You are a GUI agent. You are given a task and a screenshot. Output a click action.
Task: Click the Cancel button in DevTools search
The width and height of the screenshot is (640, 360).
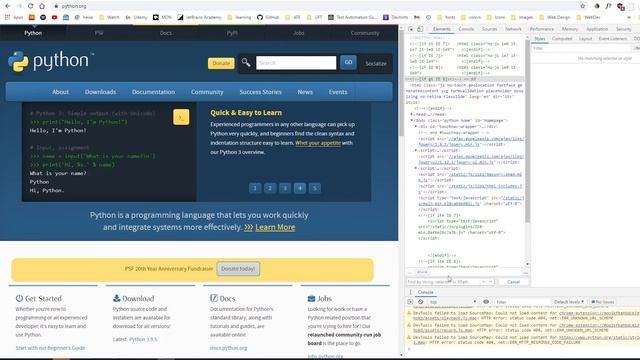click(513, 282)
